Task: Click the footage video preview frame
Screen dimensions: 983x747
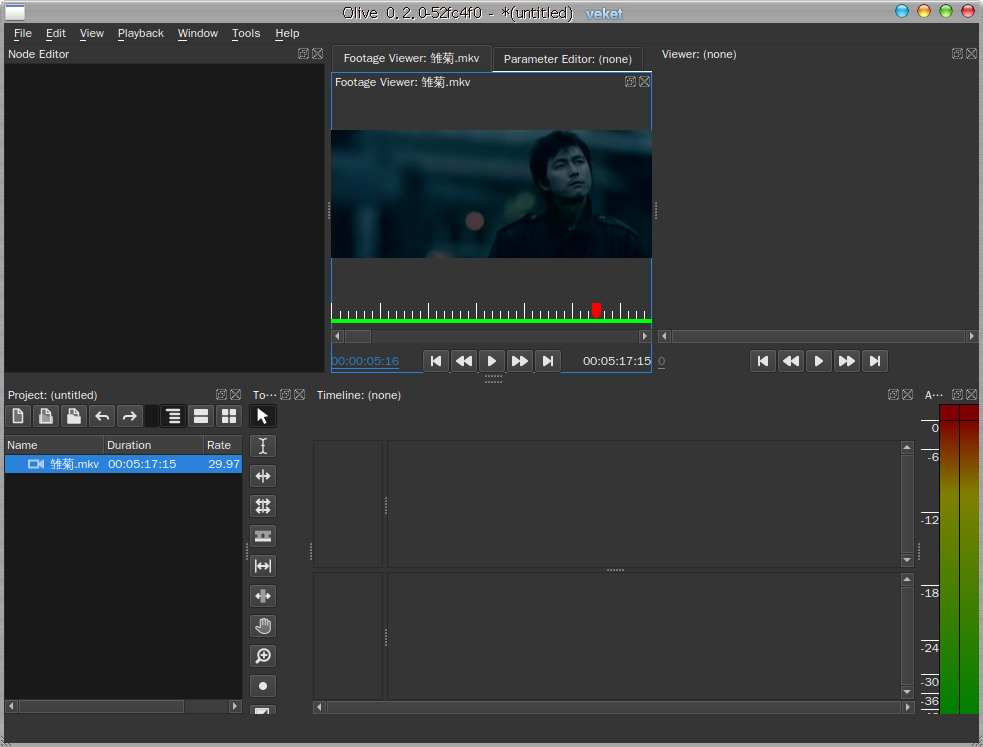Action: click(x=492, y=194)
